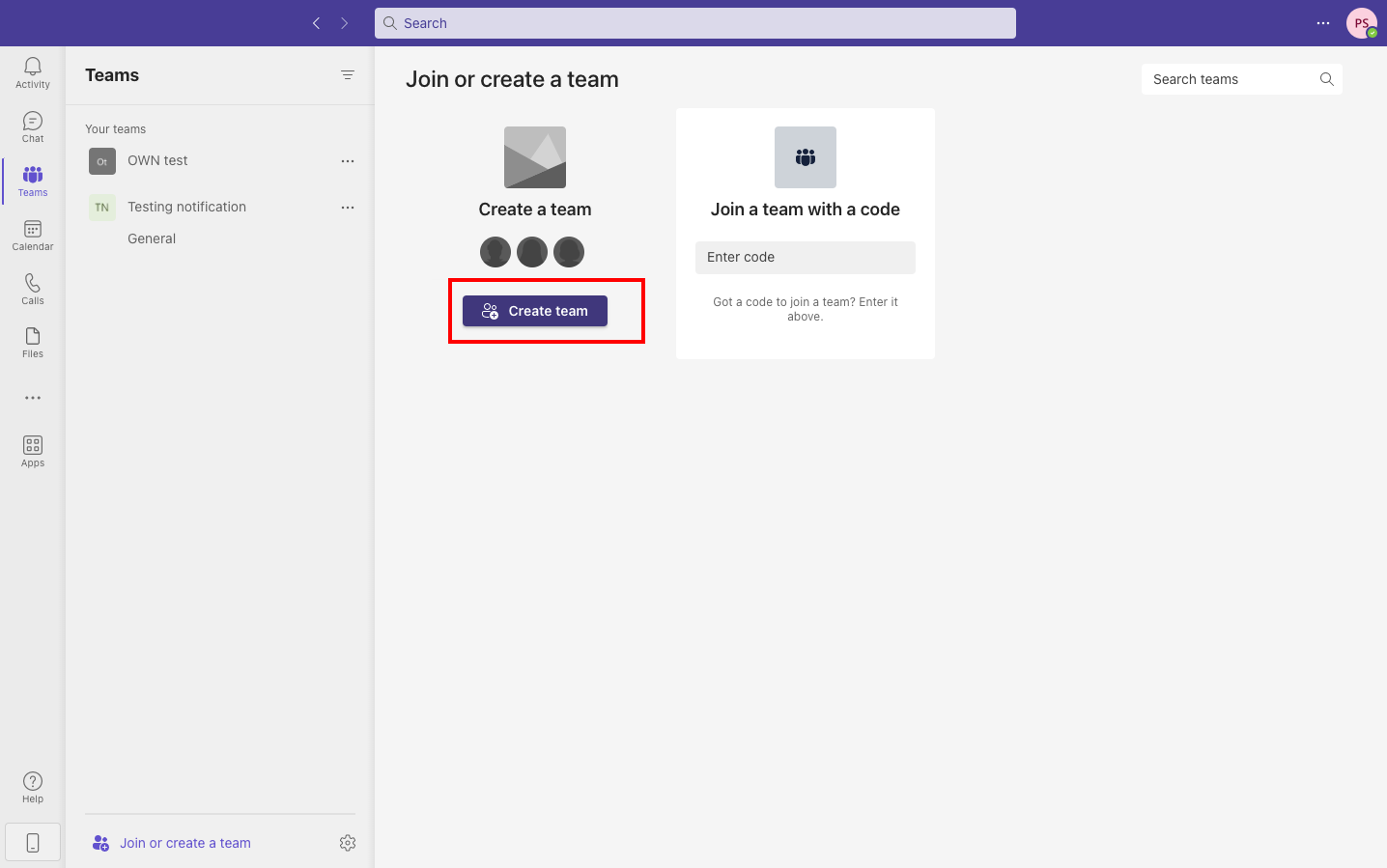
Task: Click the mobile app download icon
Action: tap(33, 843)
